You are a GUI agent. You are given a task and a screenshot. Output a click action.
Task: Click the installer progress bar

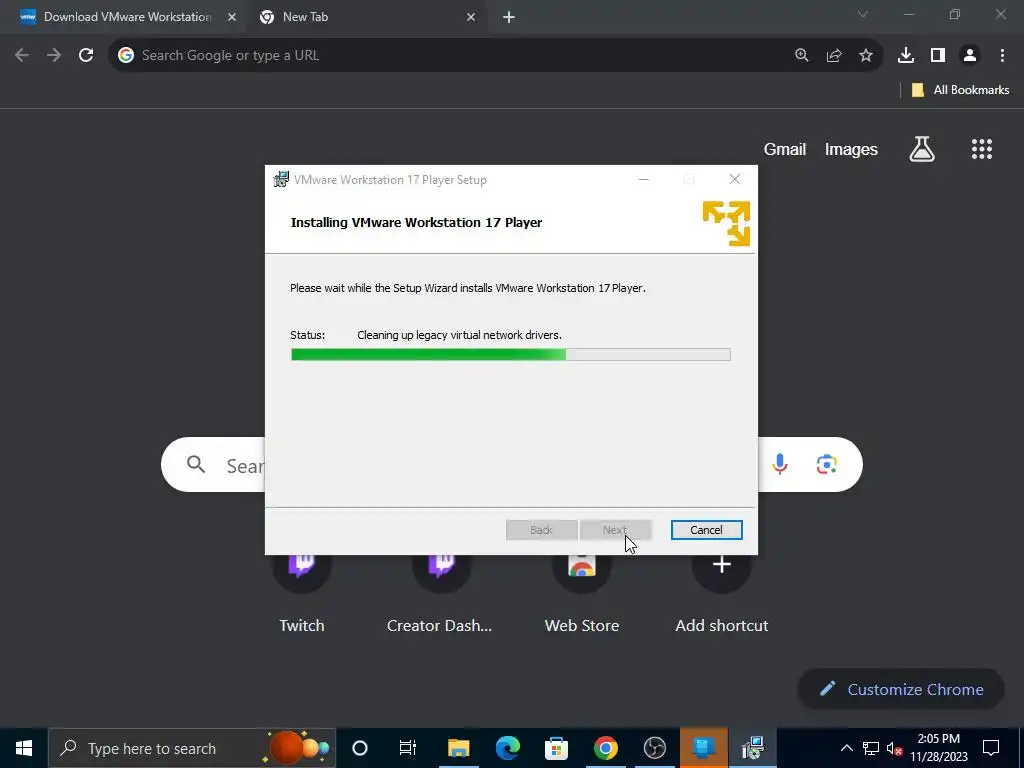click(511, 355)
